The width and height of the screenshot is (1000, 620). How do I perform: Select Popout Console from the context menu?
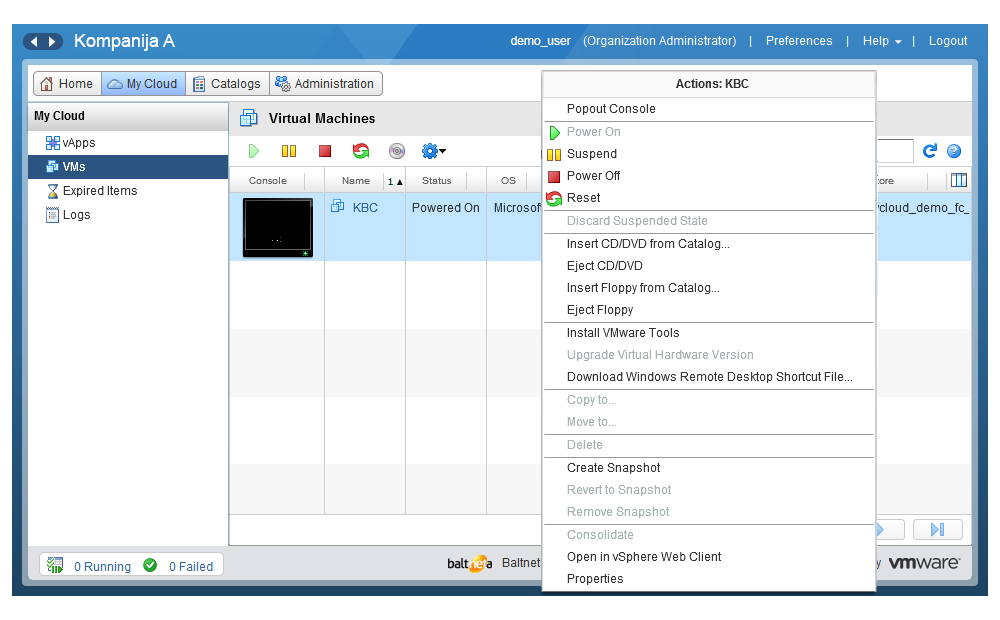611,109
